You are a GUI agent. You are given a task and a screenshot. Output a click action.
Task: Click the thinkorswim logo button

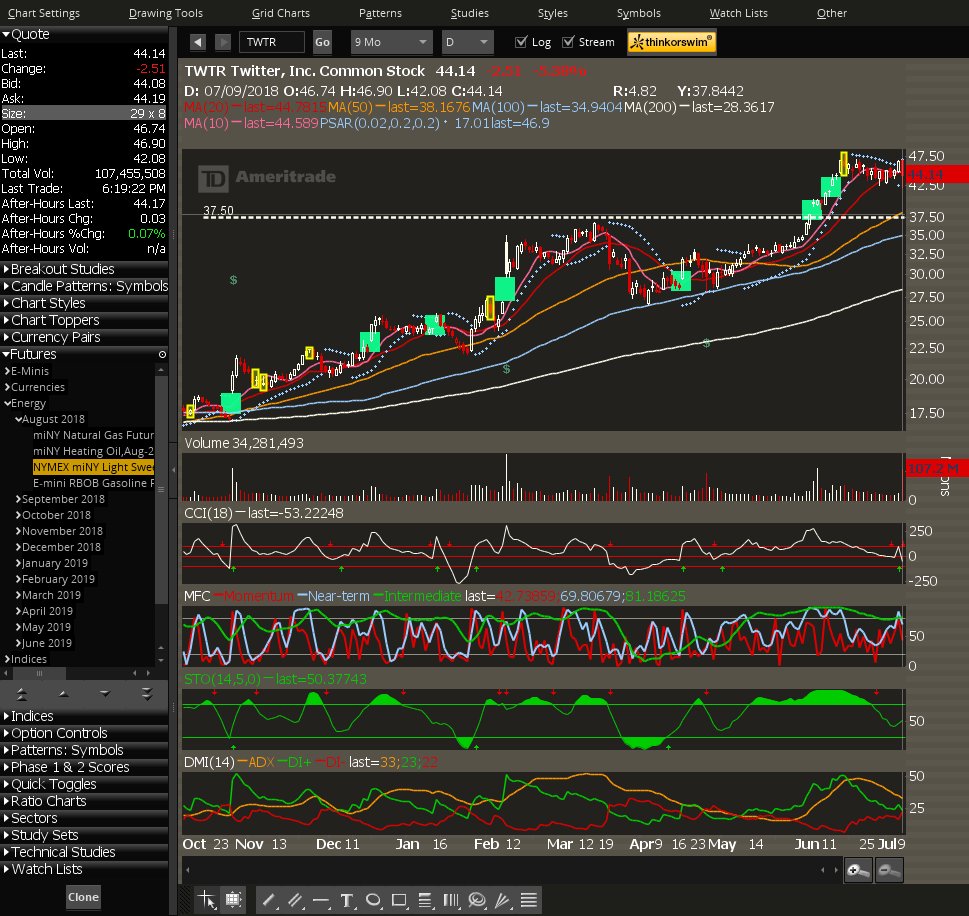click(670, 42)
